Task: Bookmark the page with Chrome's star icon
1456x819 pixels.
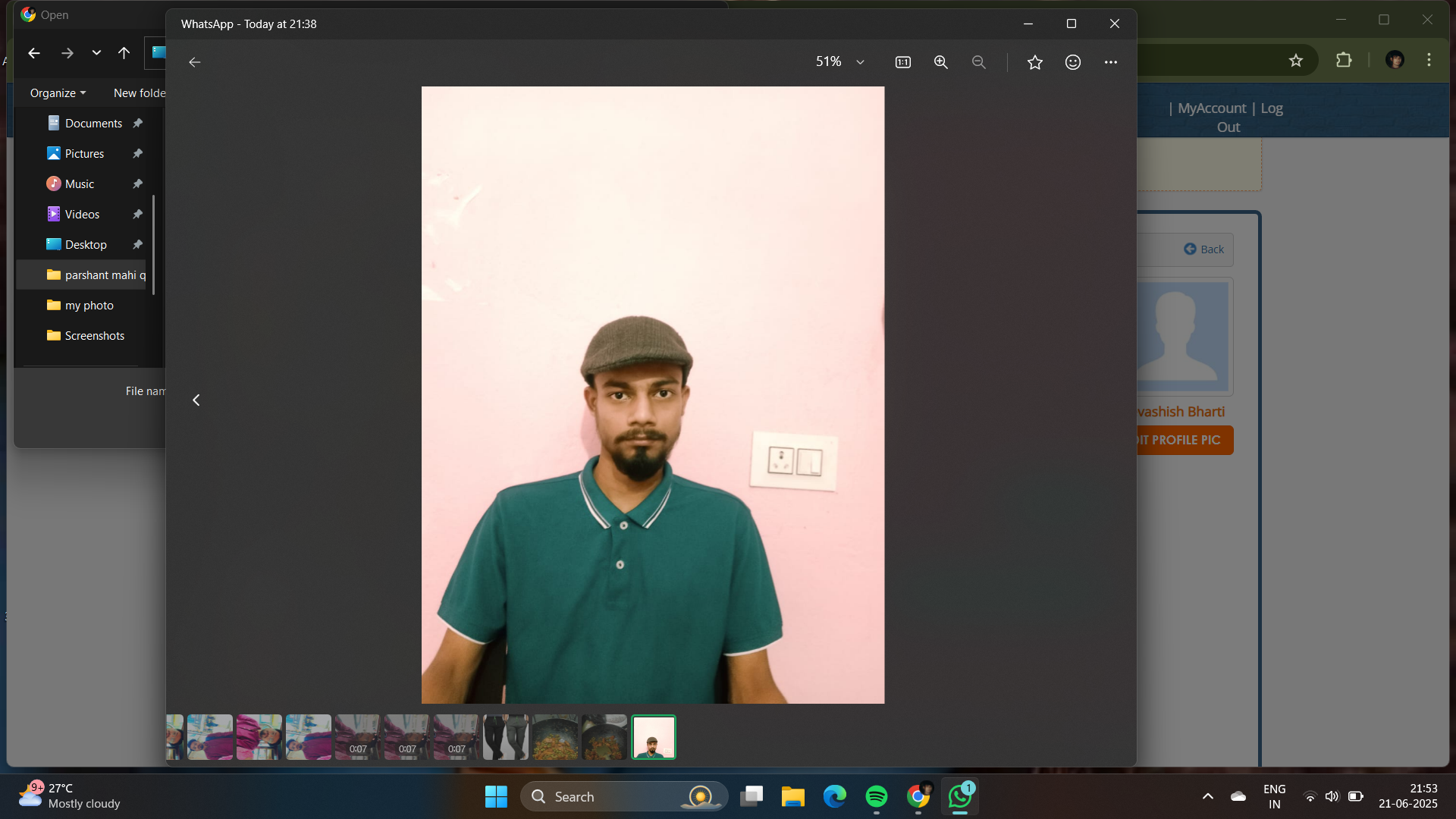Action: click(1296, 60)
